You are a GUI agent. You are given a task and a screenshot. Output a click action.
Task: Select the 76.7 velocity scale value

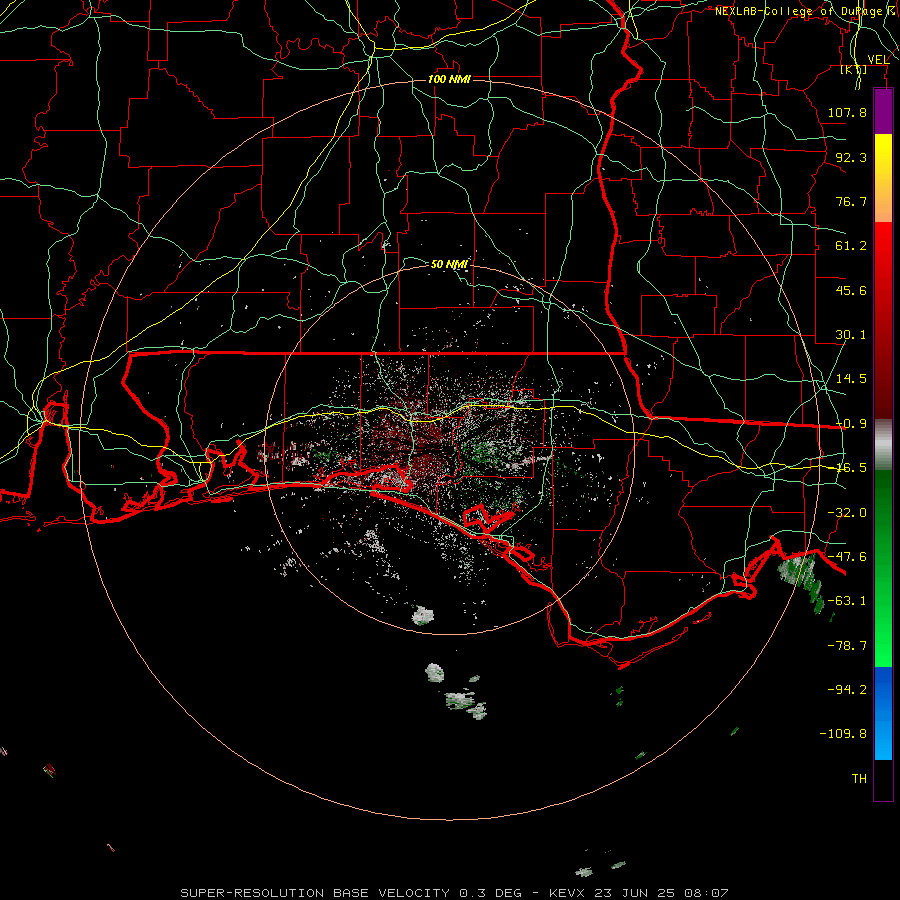[x=851, y=201]
